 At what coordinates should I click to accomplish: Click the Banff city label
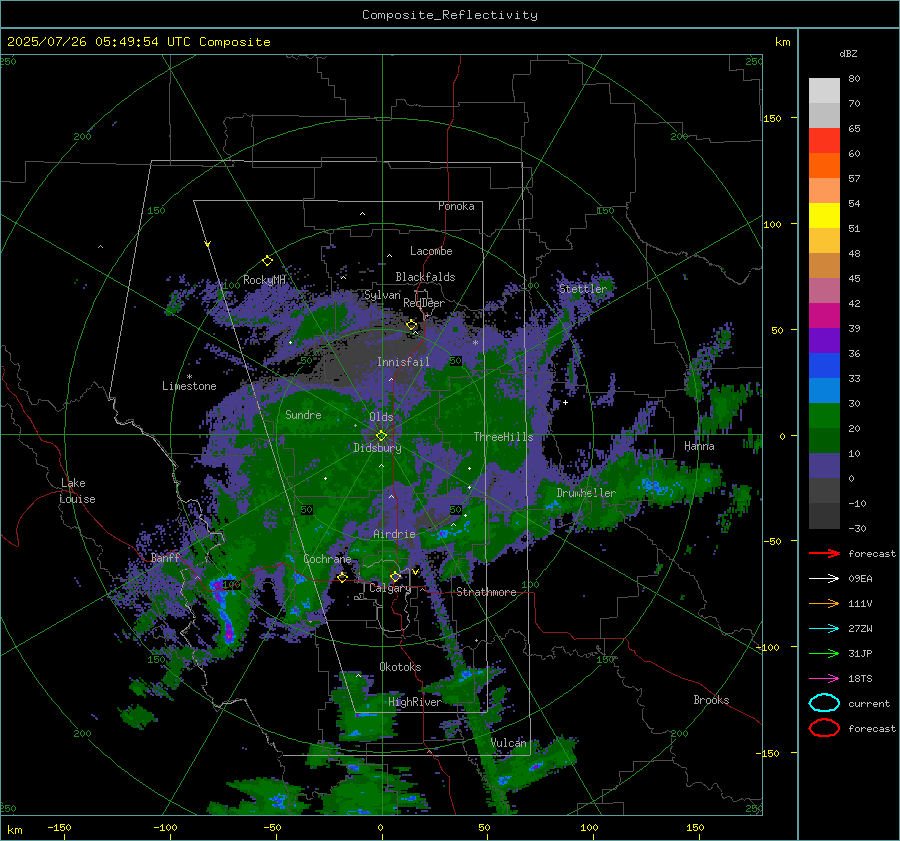pos(165,557)
